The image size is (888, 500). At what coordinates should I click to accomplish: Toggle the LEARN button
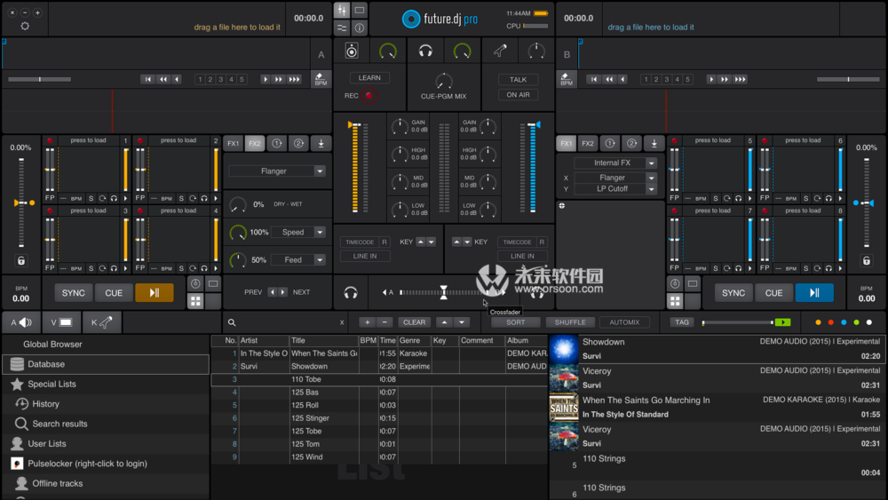point(369,78)
